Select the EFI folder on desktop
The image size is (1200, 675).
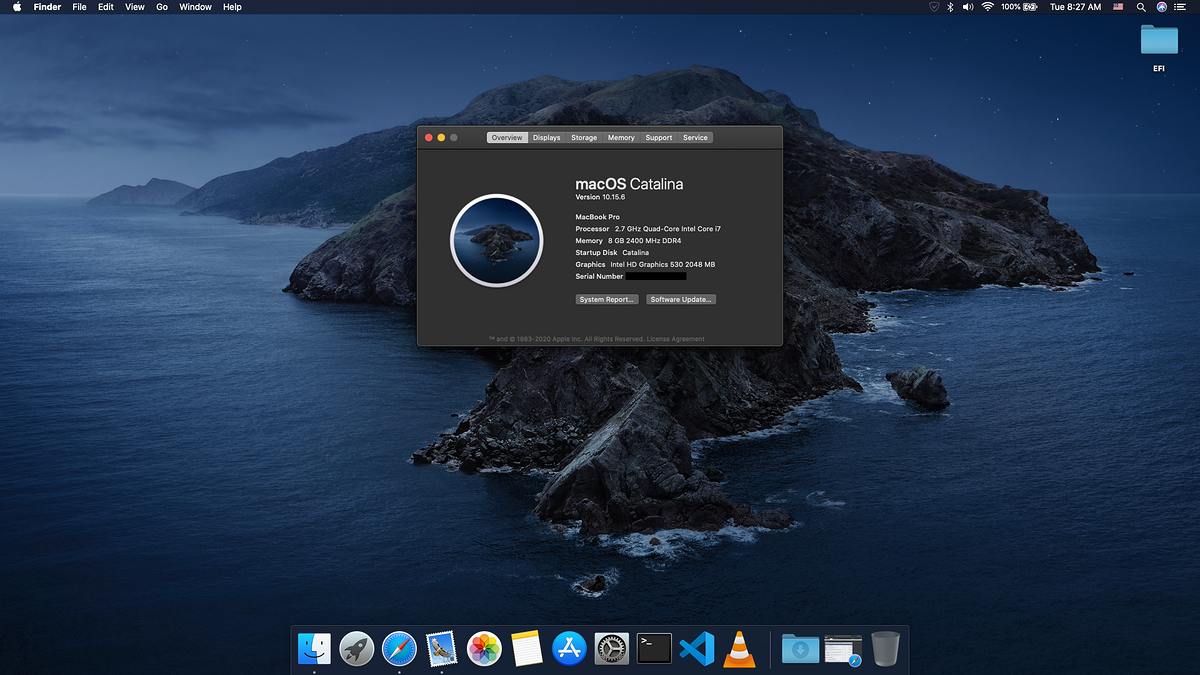pyautogui.click(x=1159, y=47)
